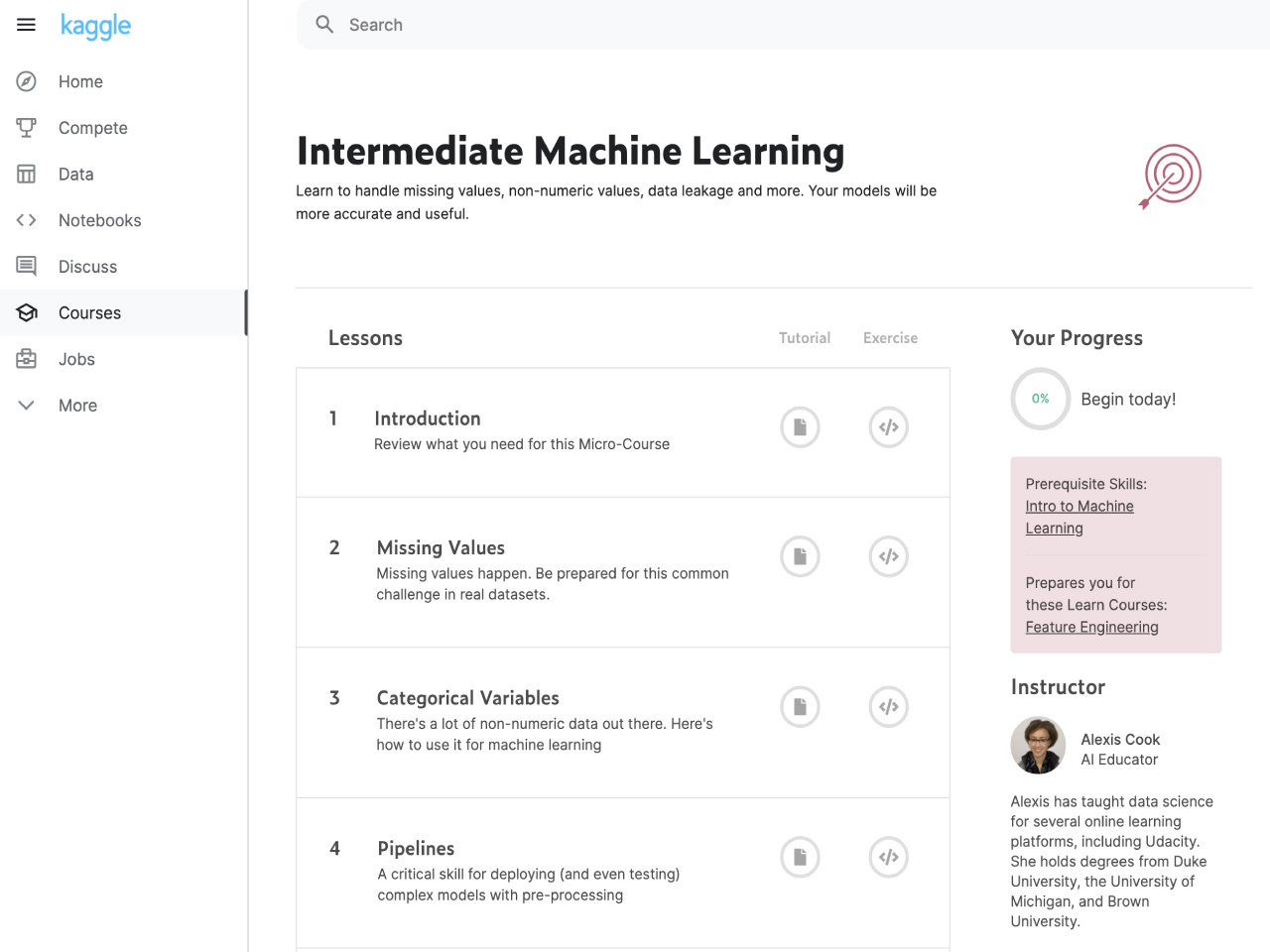Open the Pipelines lesson title
Screen dimensions: 1270x952
click(x=416, y=849)
